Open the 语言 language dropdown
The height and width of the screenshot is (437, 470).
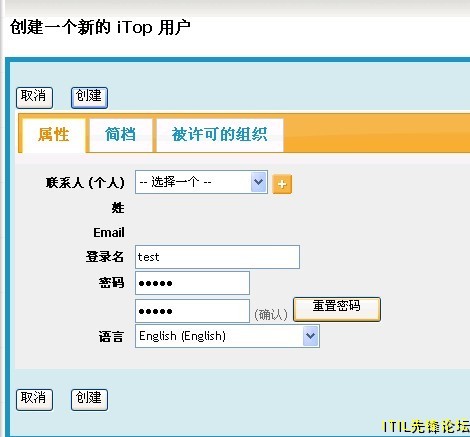[x=227, y=336]
